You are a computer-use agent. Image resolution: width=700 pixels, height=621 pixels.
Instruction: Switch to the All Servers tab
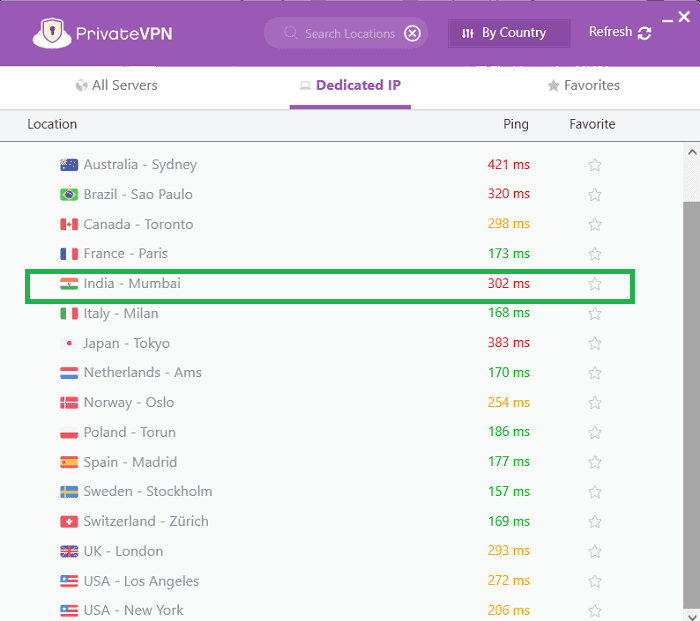click(117, 85)
